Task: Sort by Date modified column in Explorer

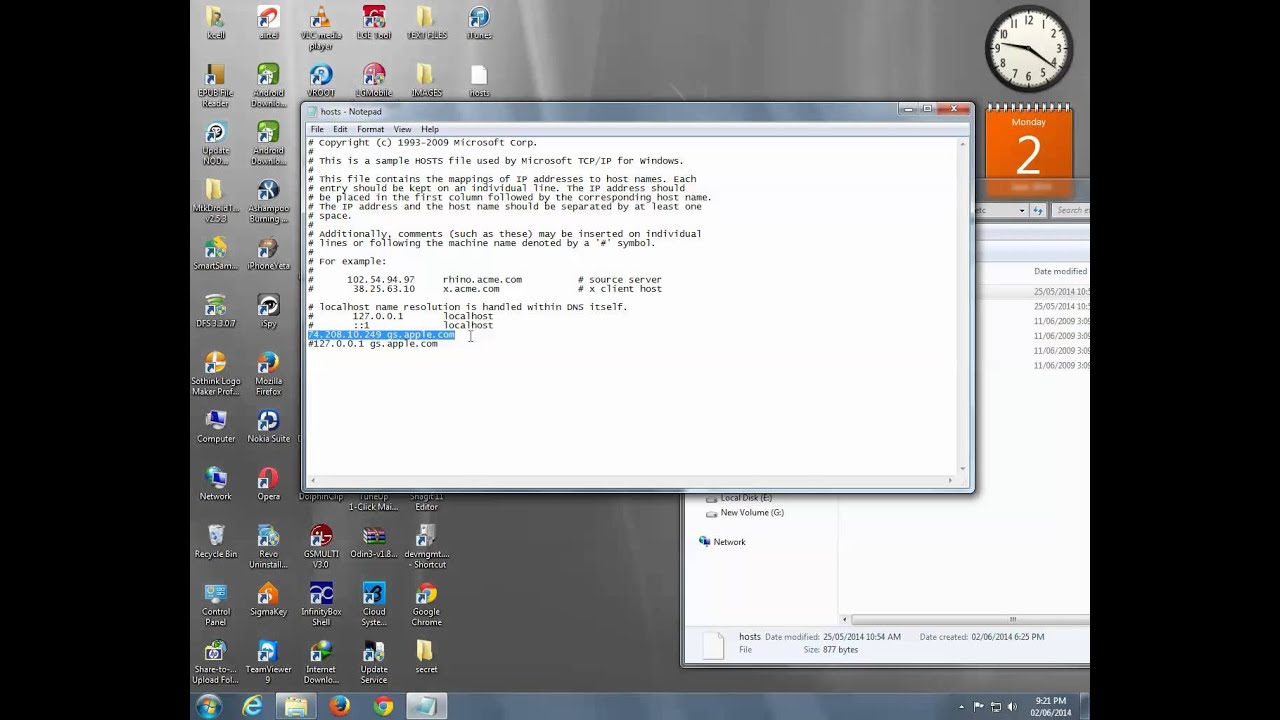Action: click(1060, 271)
